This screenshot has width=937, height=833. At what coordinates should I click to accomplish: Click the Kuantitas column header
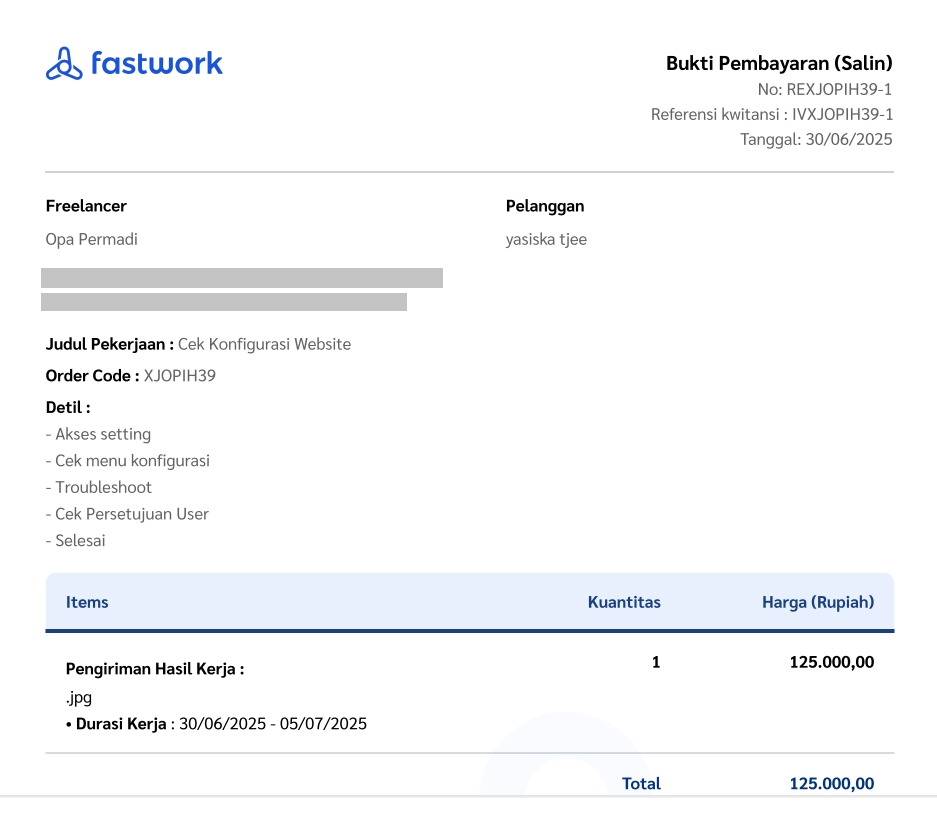pyautogui.click(x=624, y=602)
